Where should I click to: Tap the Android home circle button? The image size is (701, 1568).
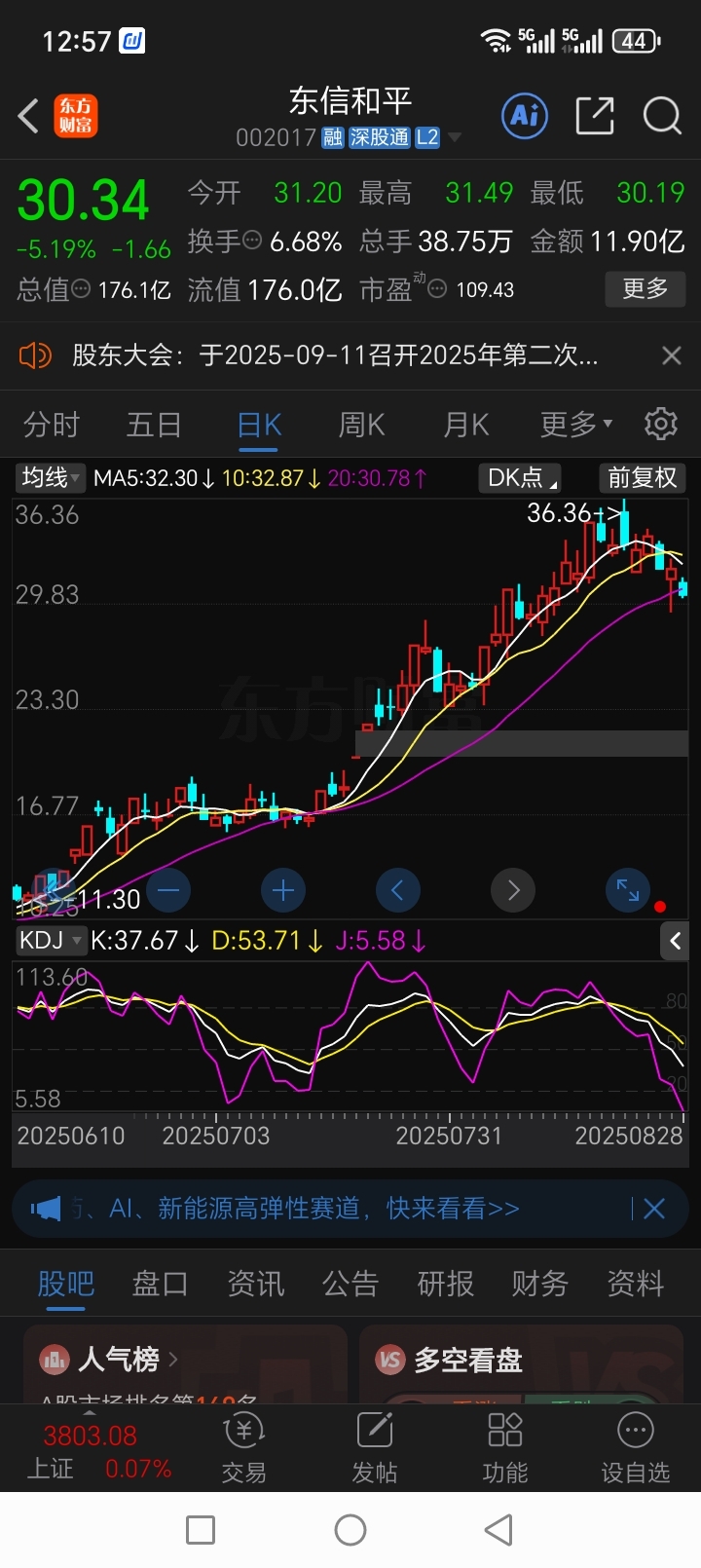pyautogui.click(x=350, y=1530)
